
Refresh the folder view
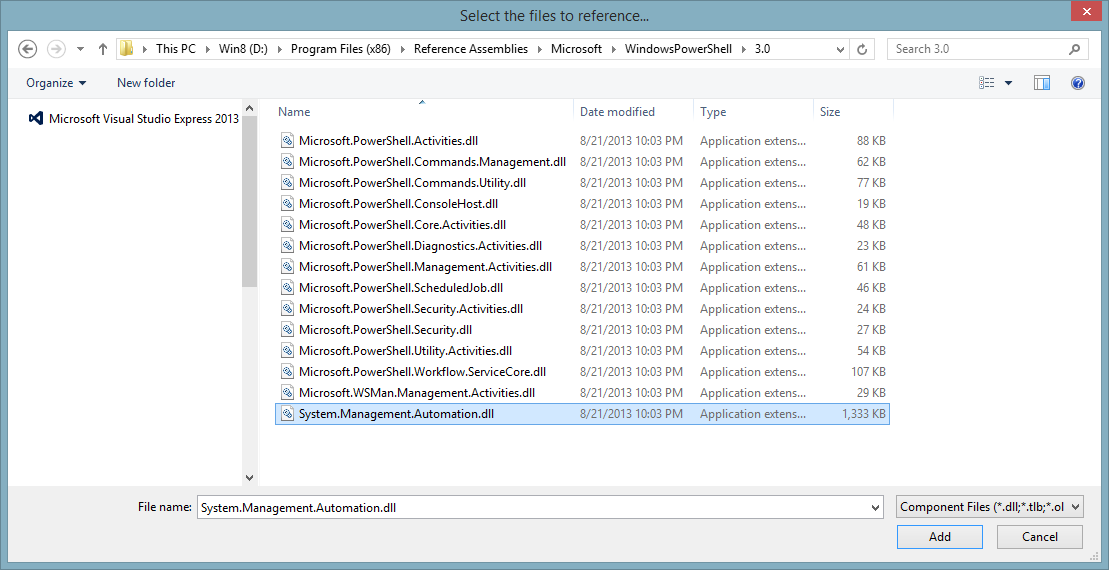pyautogui.click(x=861, y=50)
